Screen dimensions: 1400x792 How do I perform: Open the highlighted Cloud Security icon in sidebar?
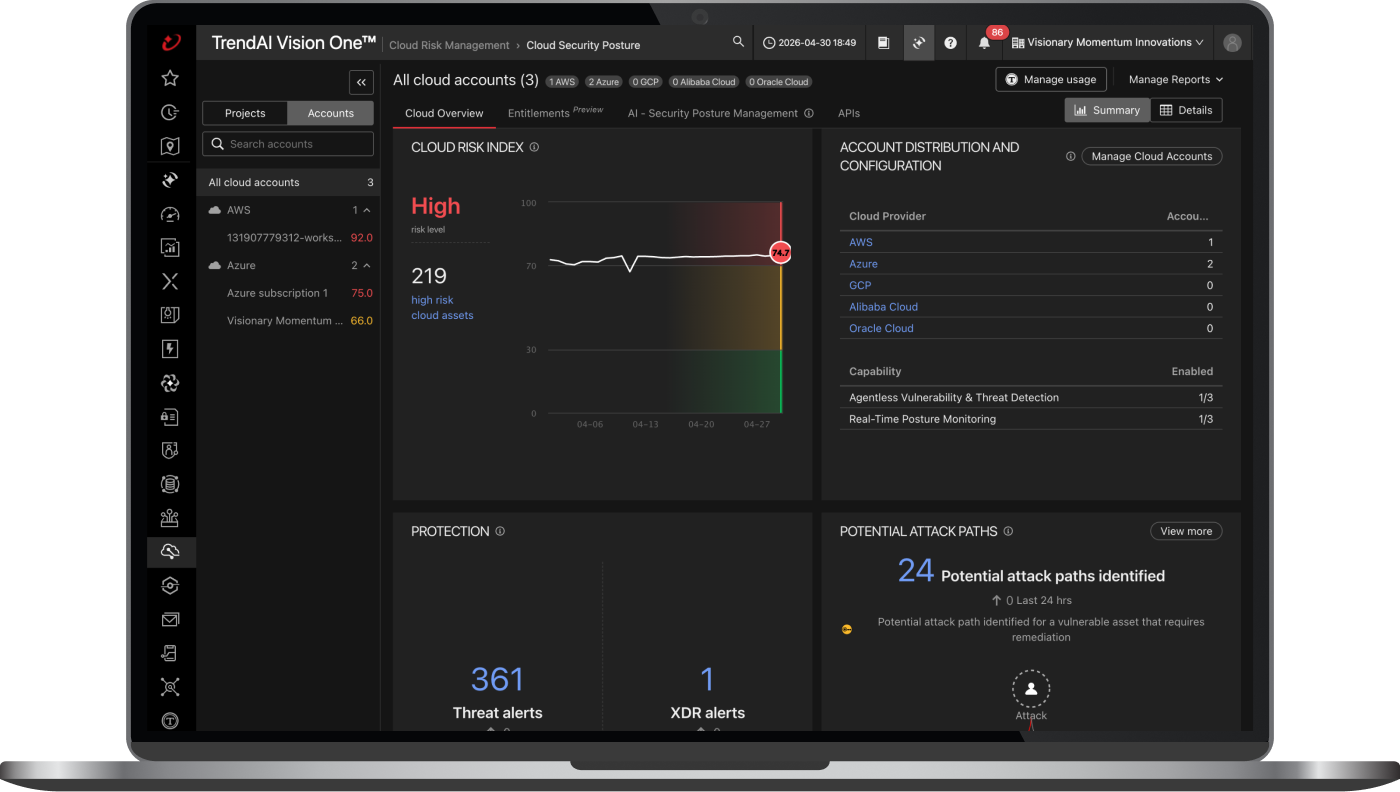(x=170, y=552)
